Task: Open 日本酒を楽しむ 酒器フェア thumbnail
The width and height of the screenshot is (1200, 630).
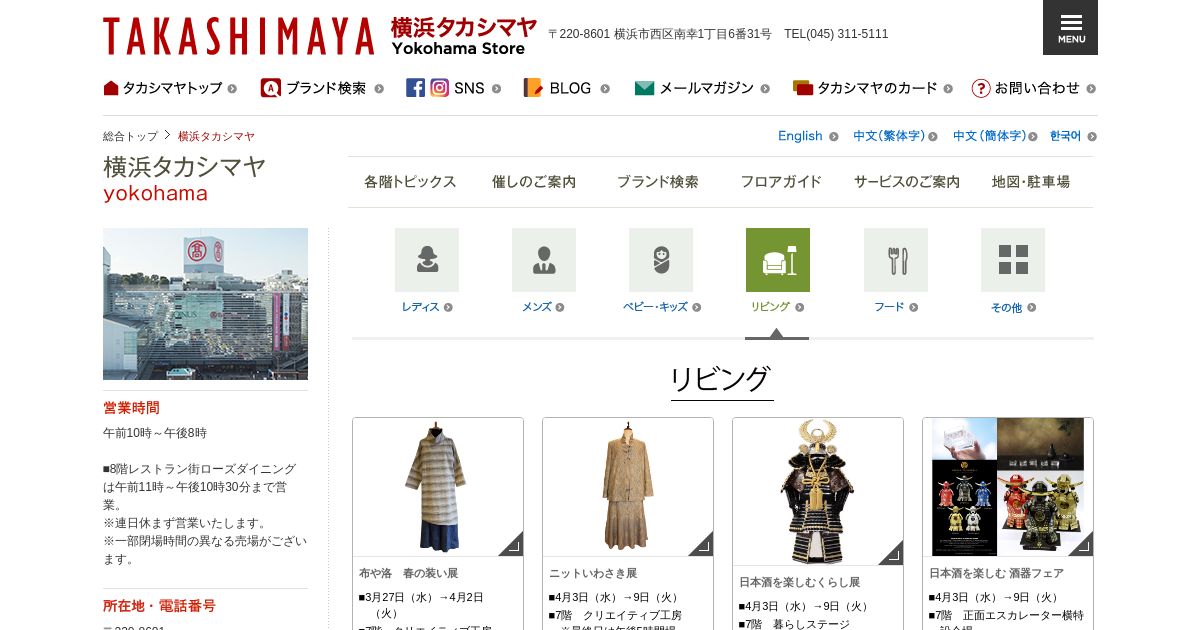Action: pyautogui.click(x=1008, y=487)
